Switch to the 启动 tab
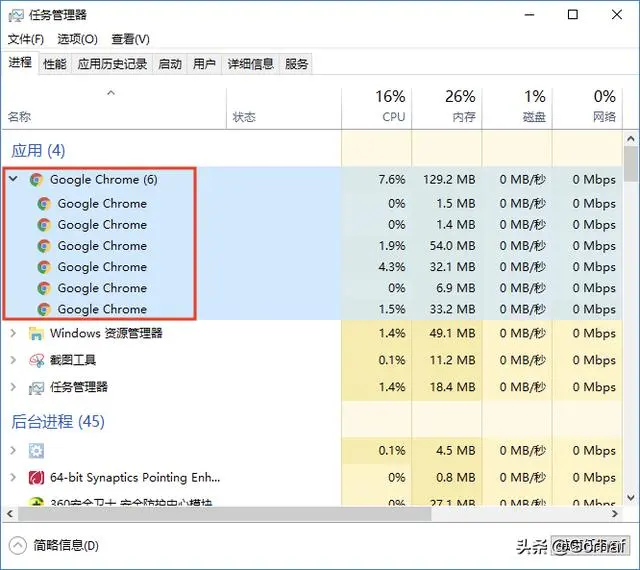Viewport: 640px width, 570px height. [x=170, y=64]
